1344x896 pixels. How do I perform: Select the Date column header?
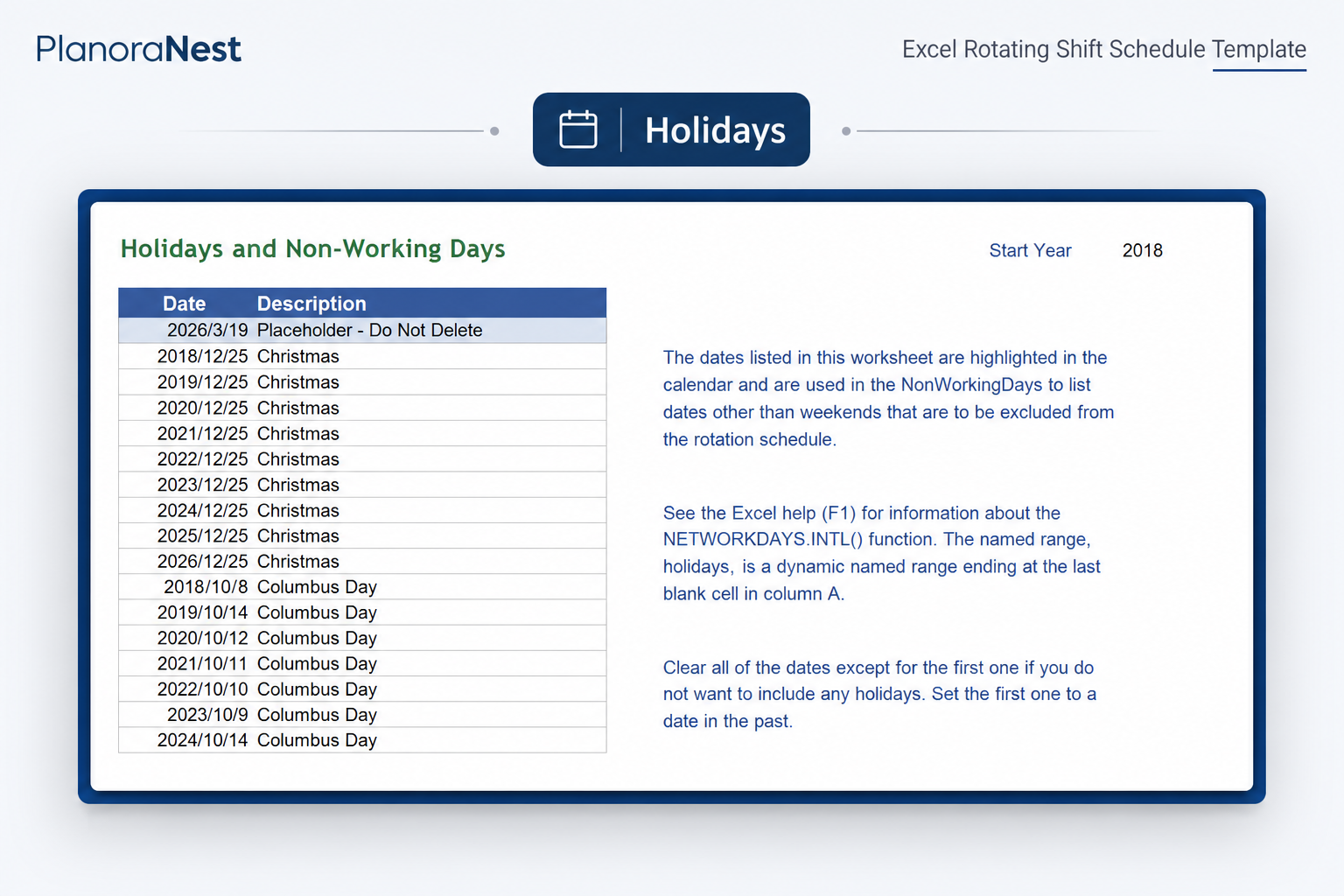tap(184, 304)
